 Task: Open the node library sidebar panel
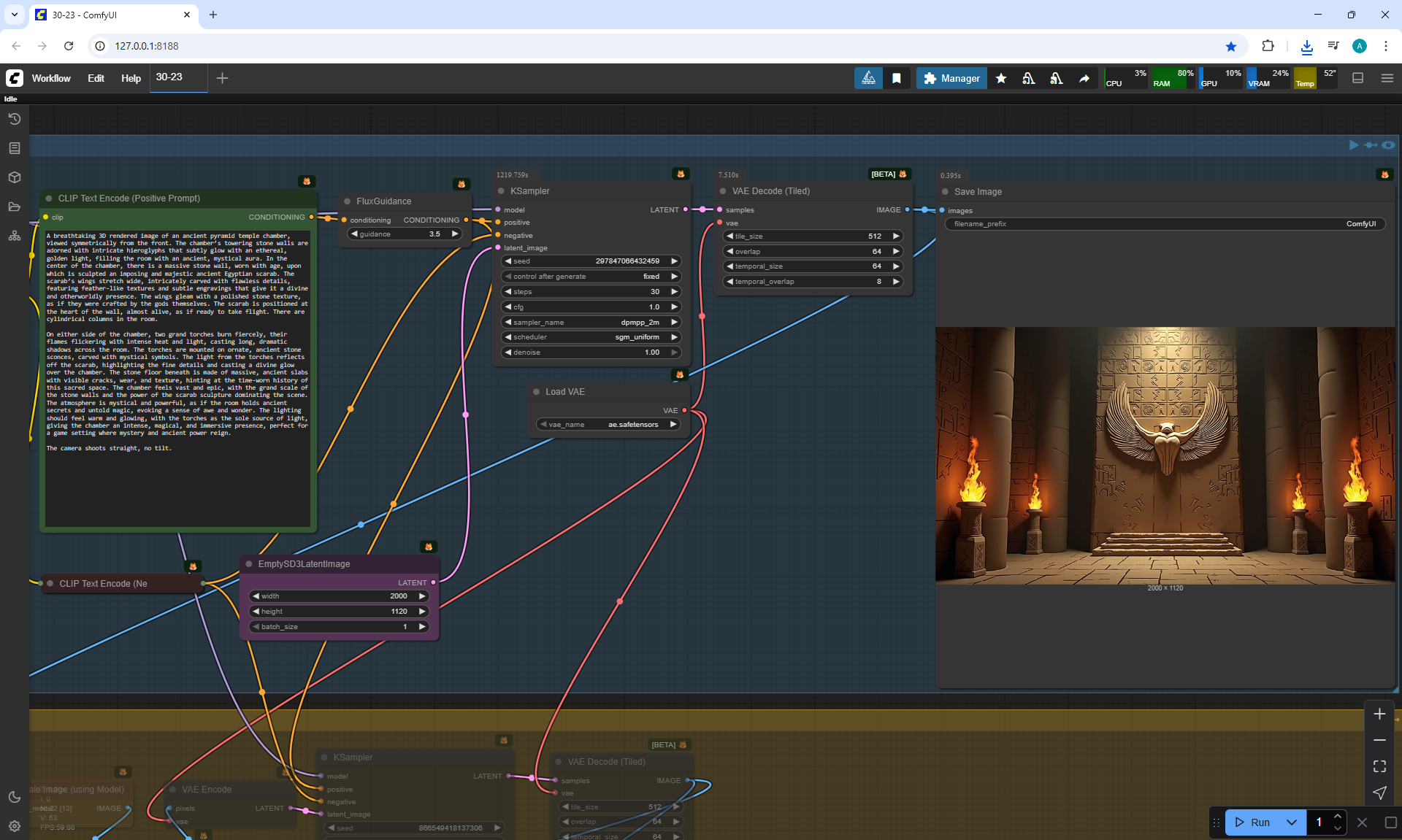pyautogui.click(x=15, y=148)
